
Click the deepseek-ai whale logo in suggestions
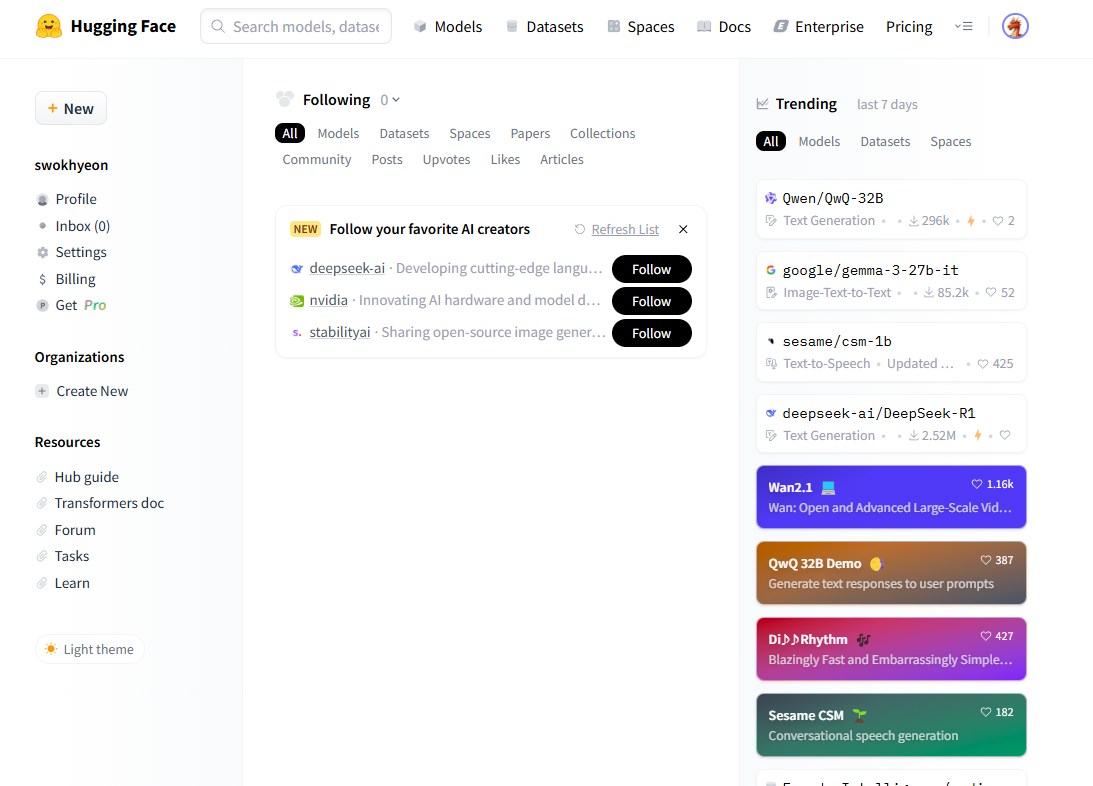(297, 269)
